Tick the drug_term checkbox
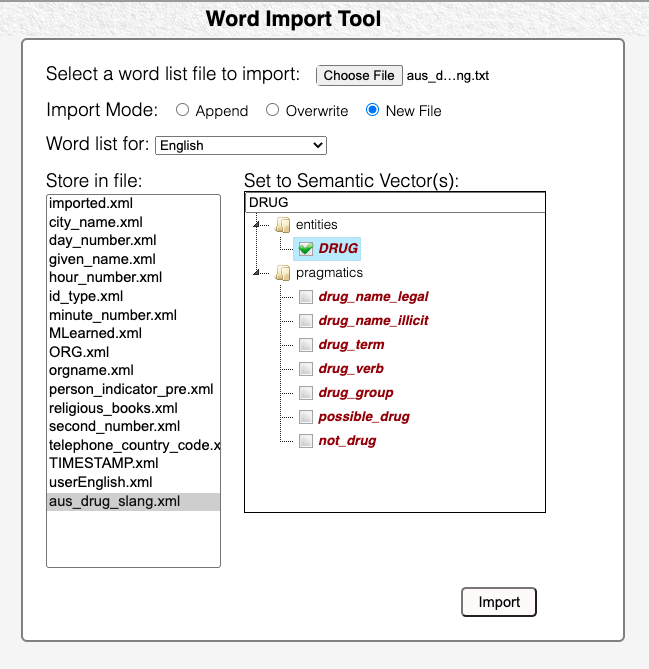 point(306,345)
